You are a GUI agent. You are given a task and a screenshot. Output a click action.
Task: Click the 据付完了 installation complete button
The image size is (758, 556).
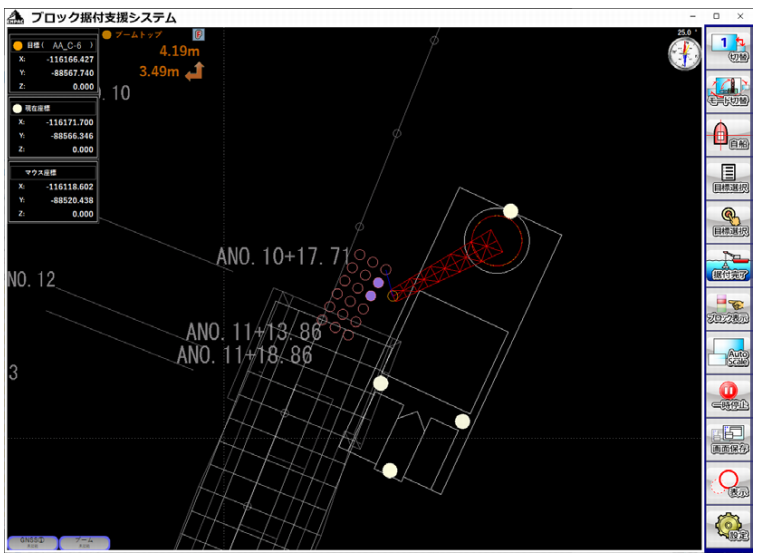(x=729, y=265)
